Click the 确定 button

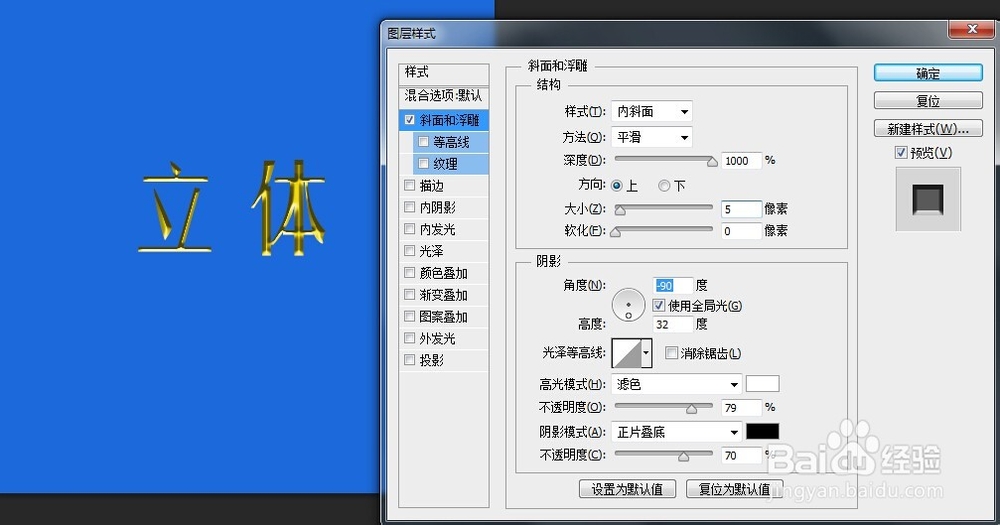(928, 73)
